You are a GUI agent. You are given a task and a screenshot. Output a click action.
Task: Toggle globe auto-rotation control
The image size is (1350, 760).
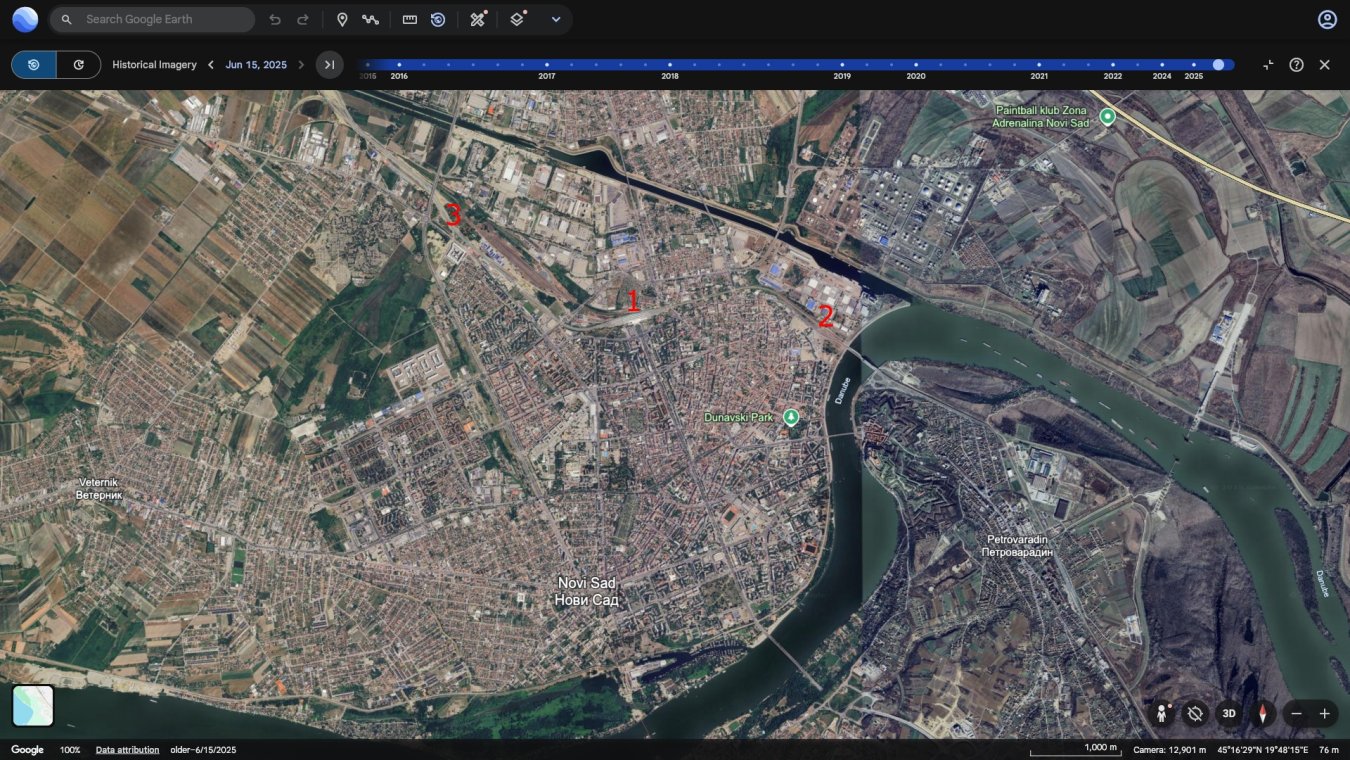1194,714
